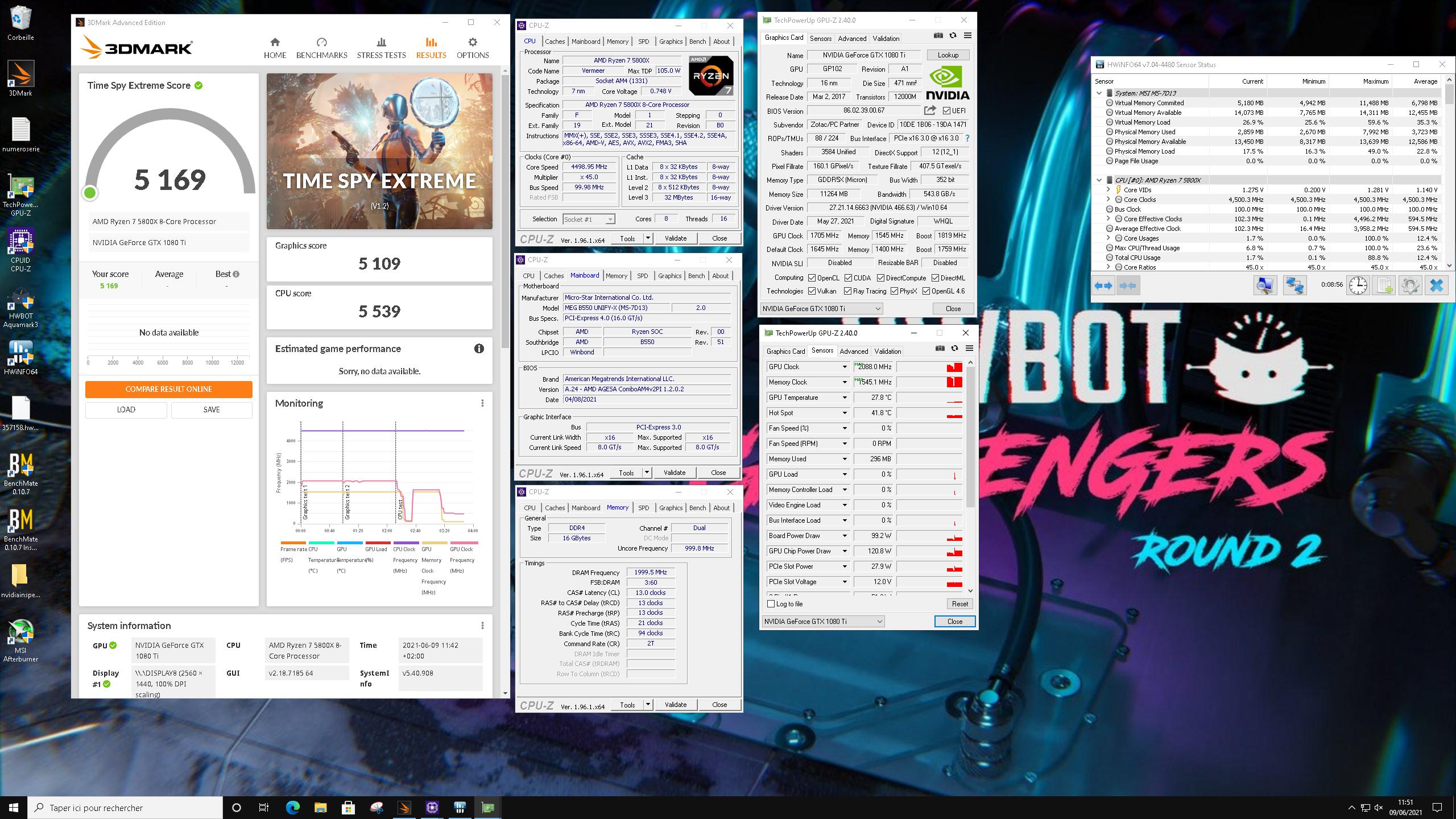Screen dimensions: 1456x819
Task: Click HWiNFO network computers icon
Action: pos(1294,286)
